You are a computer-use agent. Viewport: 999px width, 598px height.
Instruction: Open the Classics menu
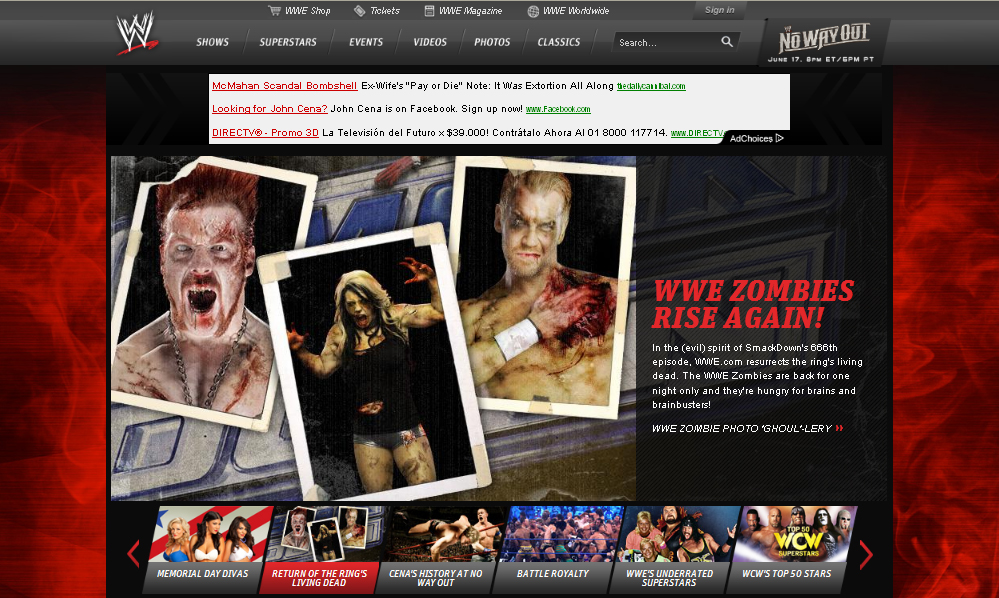(x=559, y=42)
